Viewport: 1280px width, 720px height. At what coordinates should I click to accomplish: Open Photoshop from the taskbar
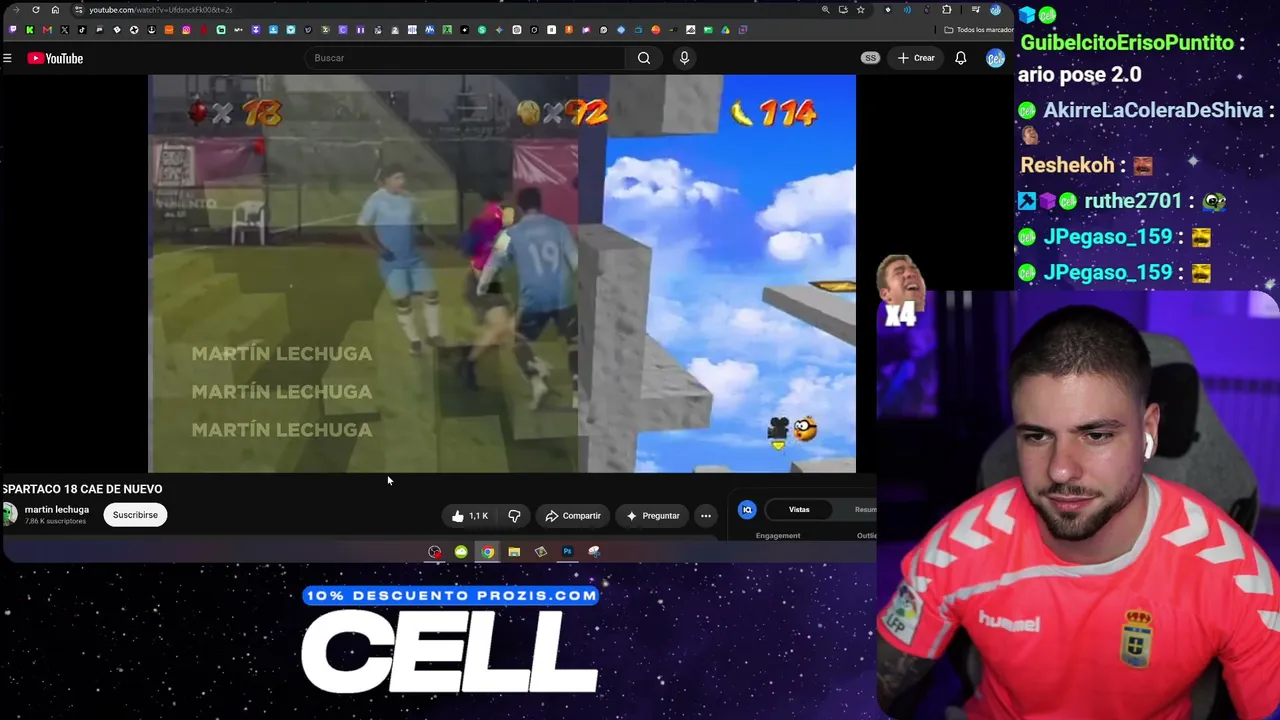pos(567,552)
